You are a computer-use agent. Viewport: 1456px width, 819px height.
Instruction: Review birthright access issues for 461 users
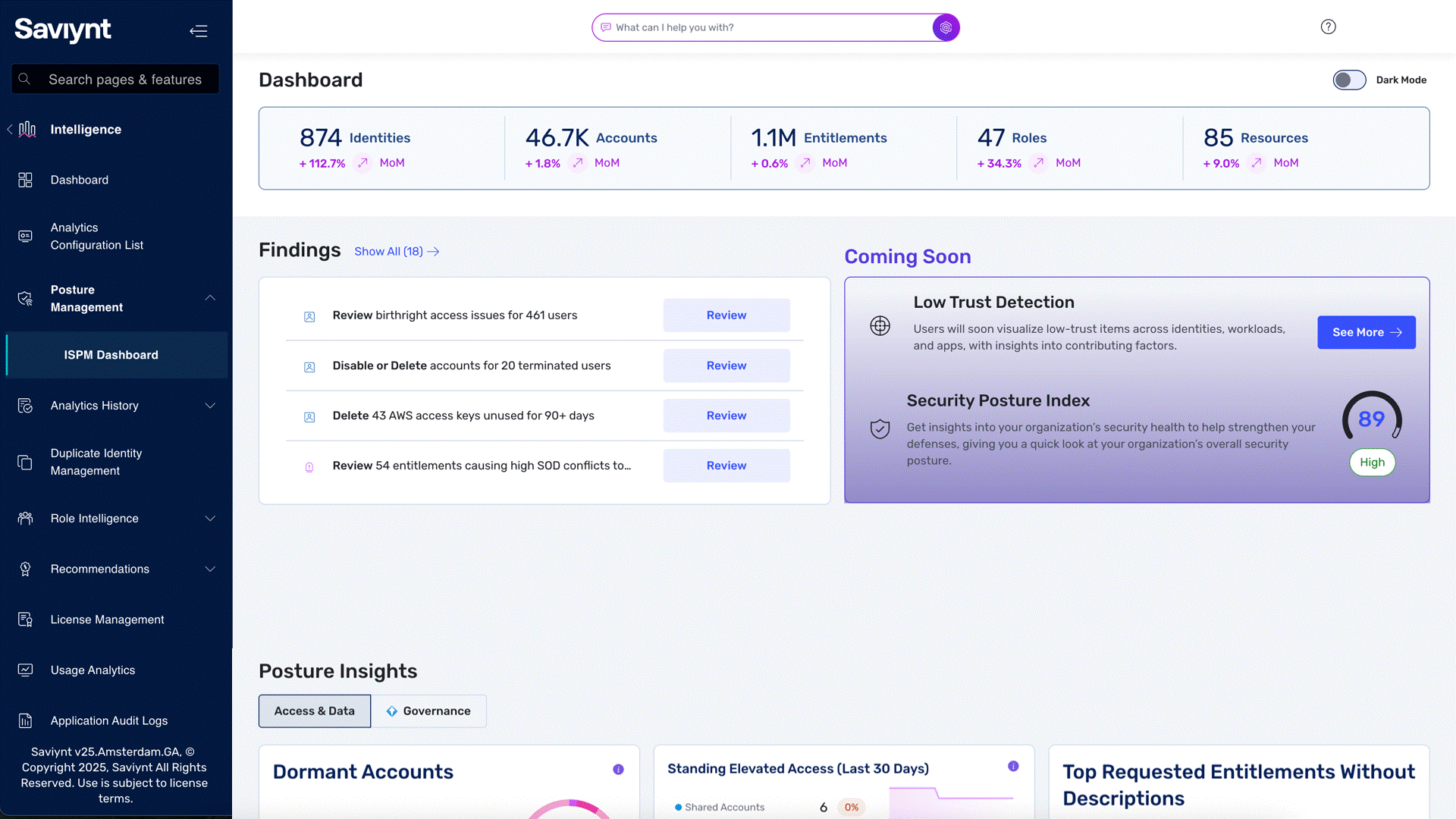pyautogui.click(x=726, y=315)
